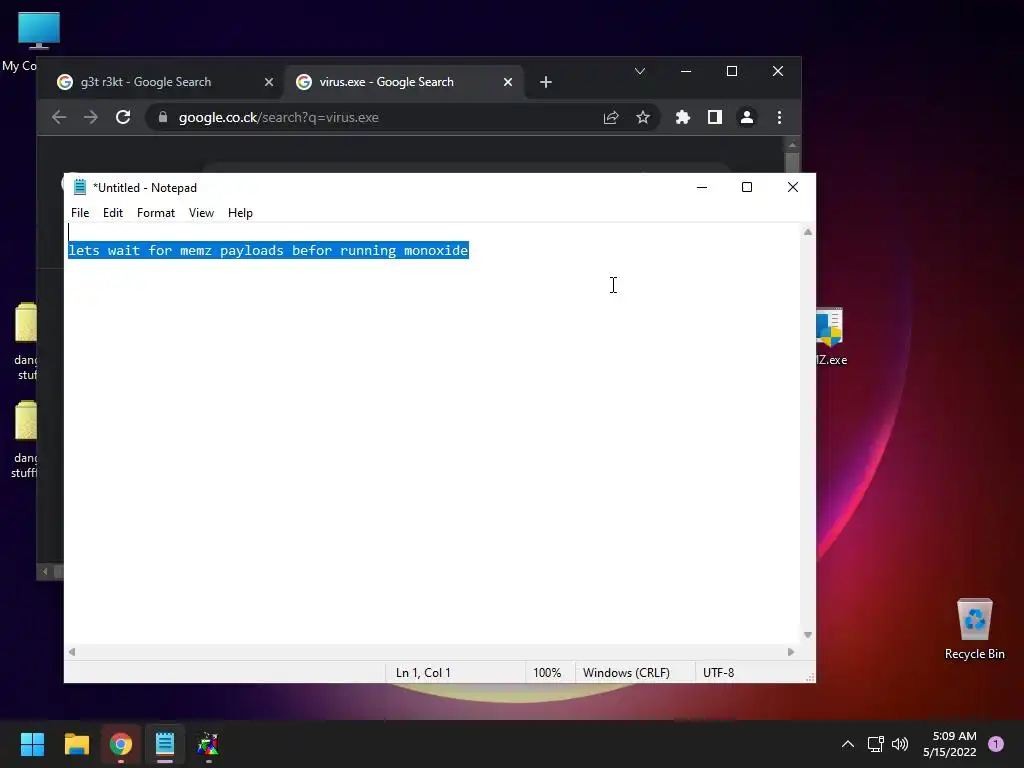The image size is (1024, 768).
Task: Open Chrome tab search dropdown
Action: (640, 71)
